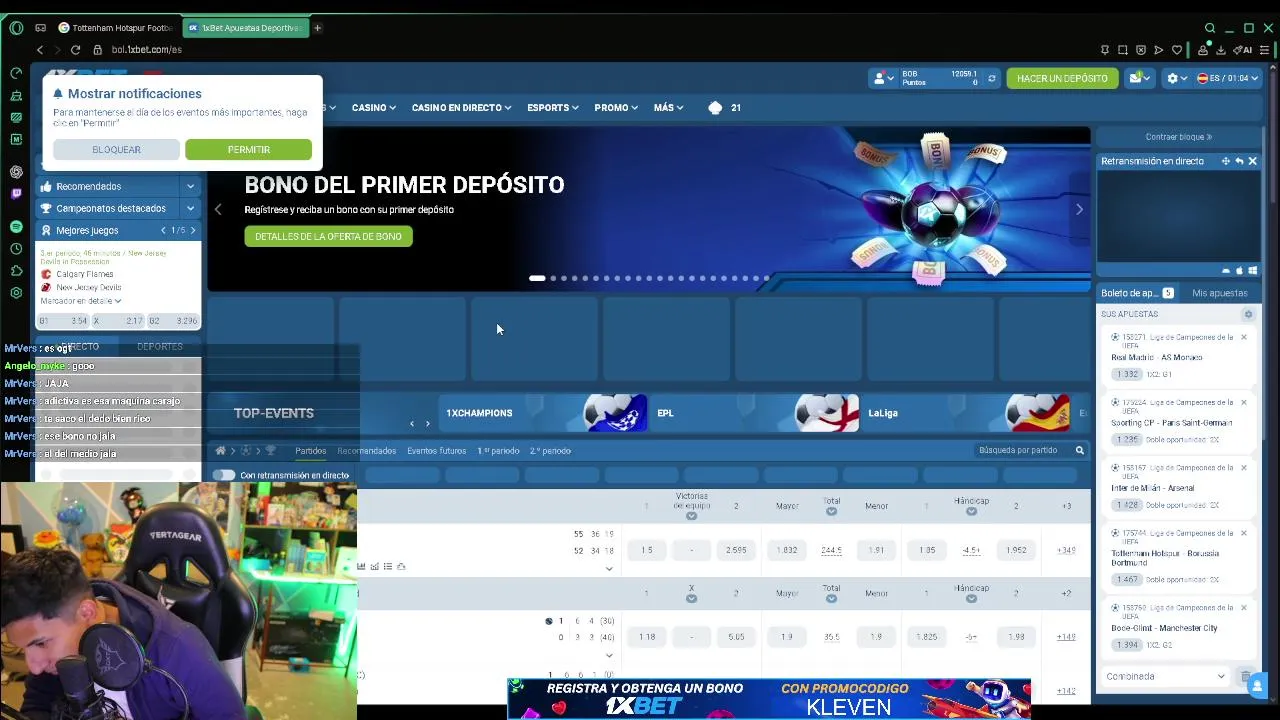The width and height of the screenshot is (1280, 720).
Task: Select the Eventos futuros tab
Action: click(x=436, y=451)
